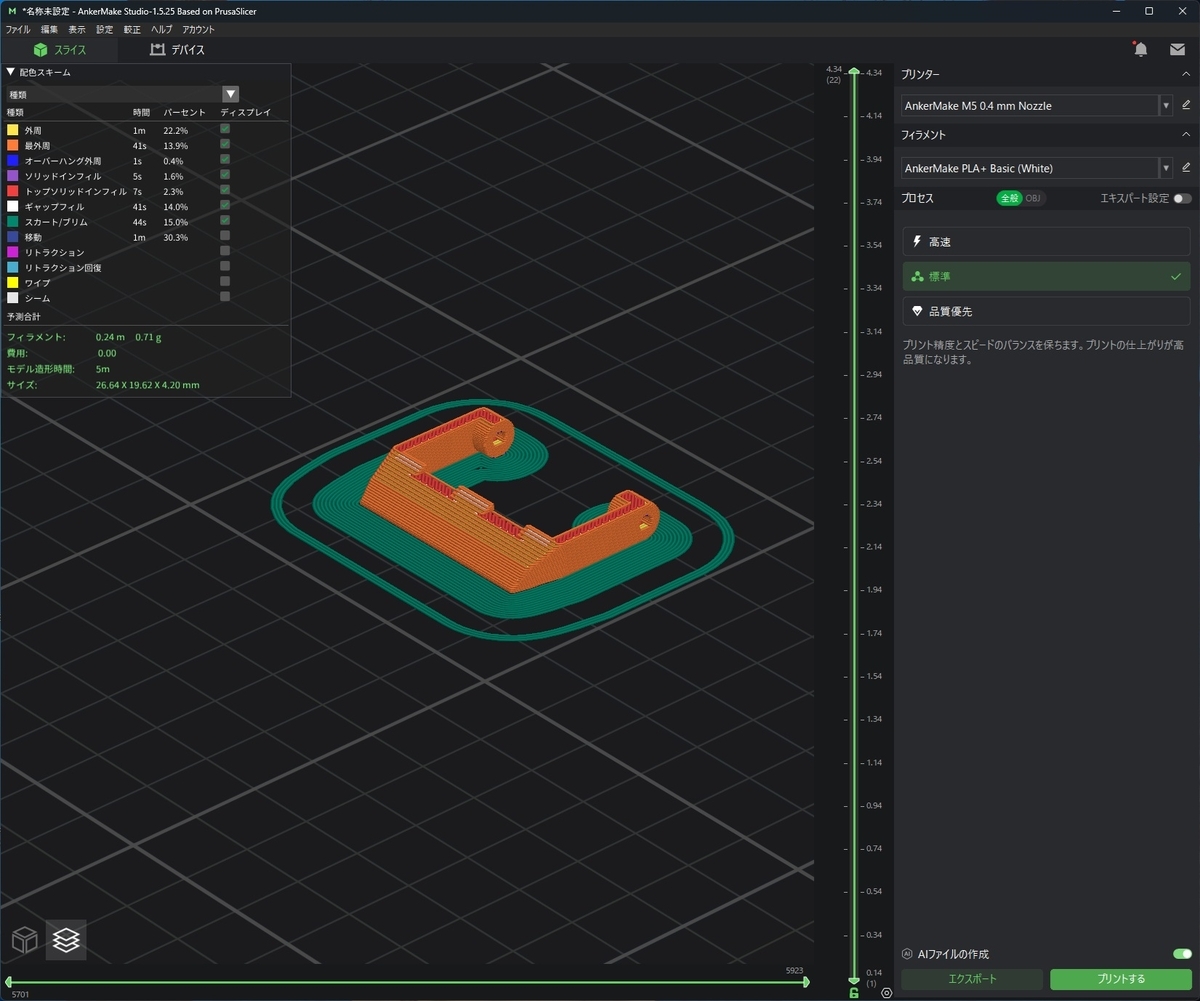
Task: Enable display checkbox for 移動
Action: pyautogui.click(x=225, y=236)
